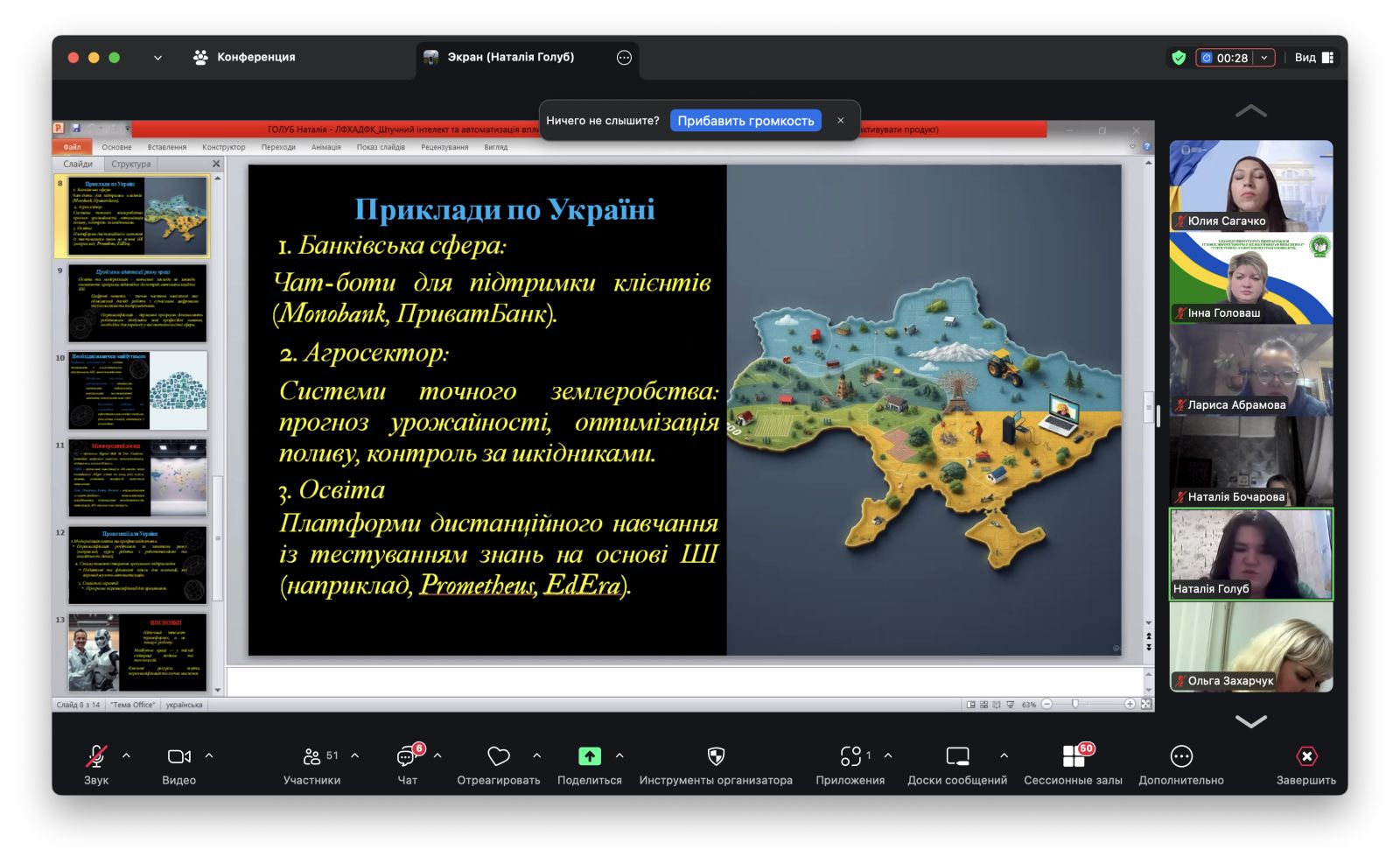Click the Прибавить громкость button
This screenshot has height=864, width=1400.
pos(745,121)
